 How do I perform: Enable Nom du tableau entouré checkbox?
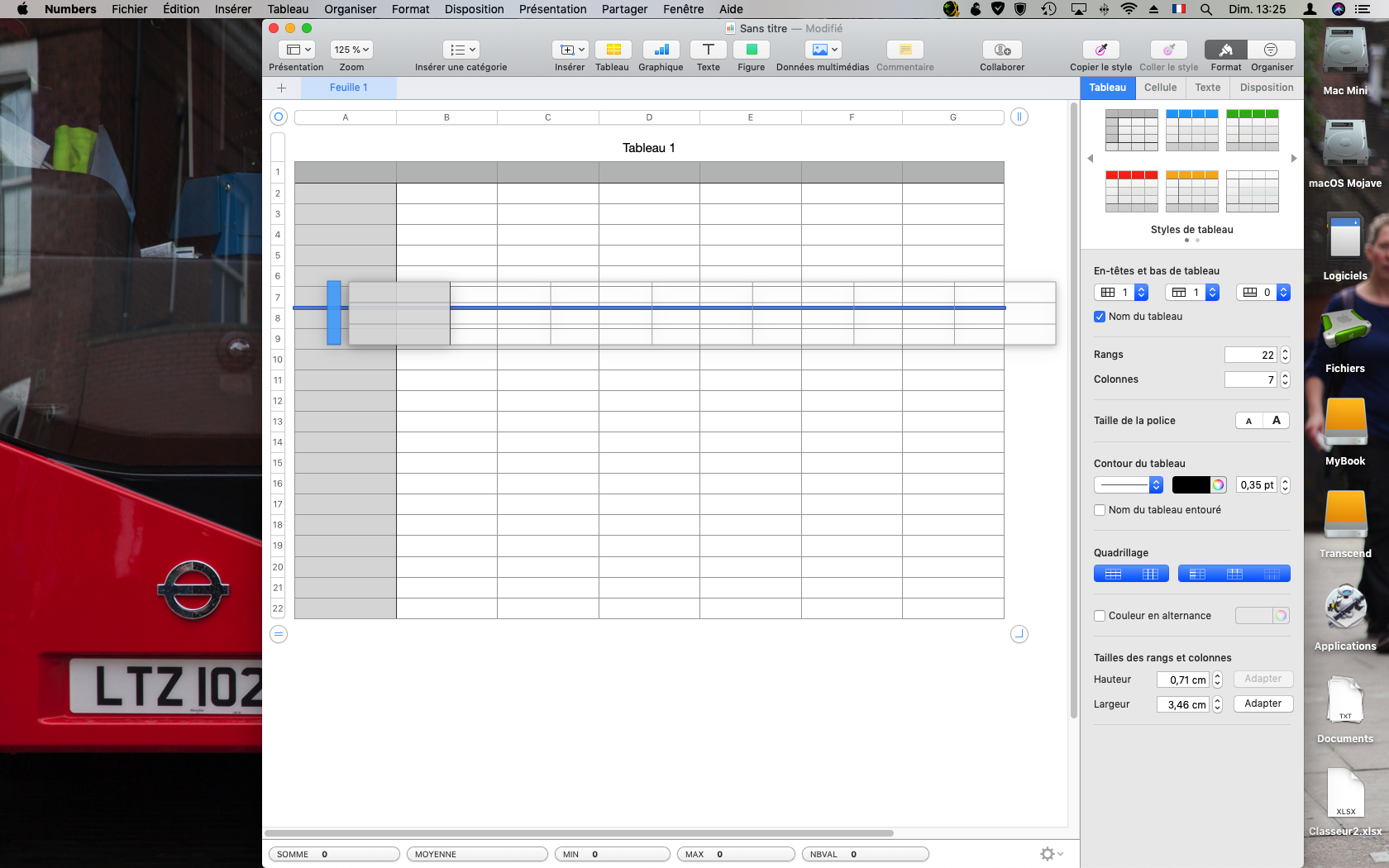(1100, 510)
